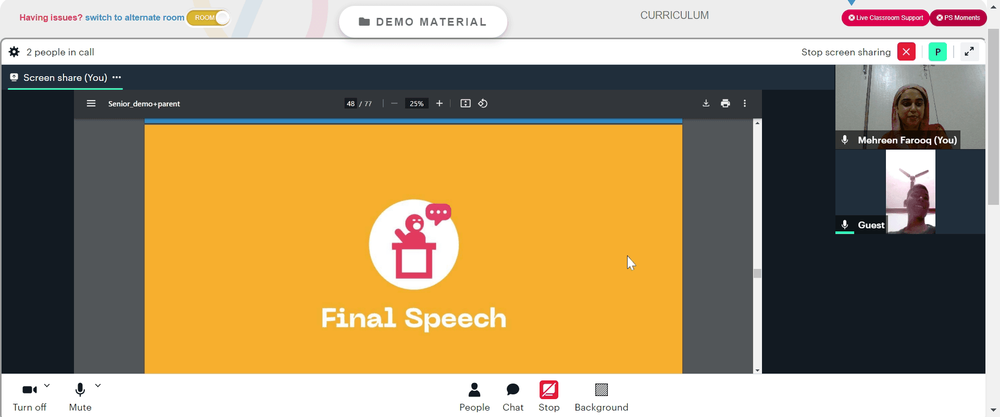Image resolution: width=1000 pixels, height=417 pixels.
Task: Open the DEMO MATERIAL button
Action: coord(423,22)
